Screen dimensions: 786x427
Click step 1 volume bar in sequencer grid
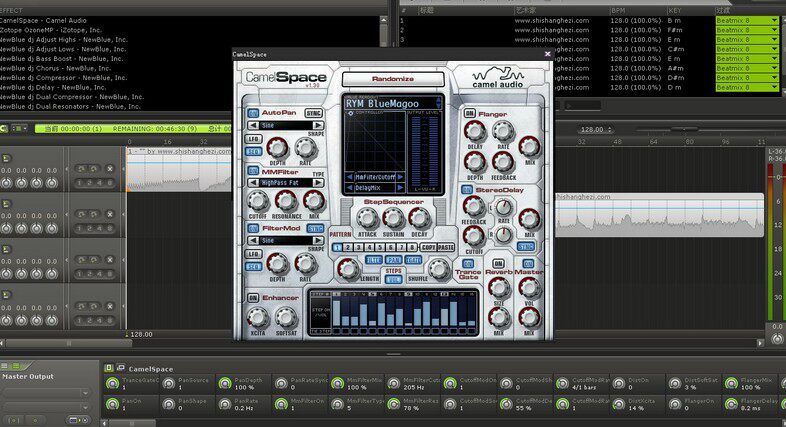(x=336, y=313)
